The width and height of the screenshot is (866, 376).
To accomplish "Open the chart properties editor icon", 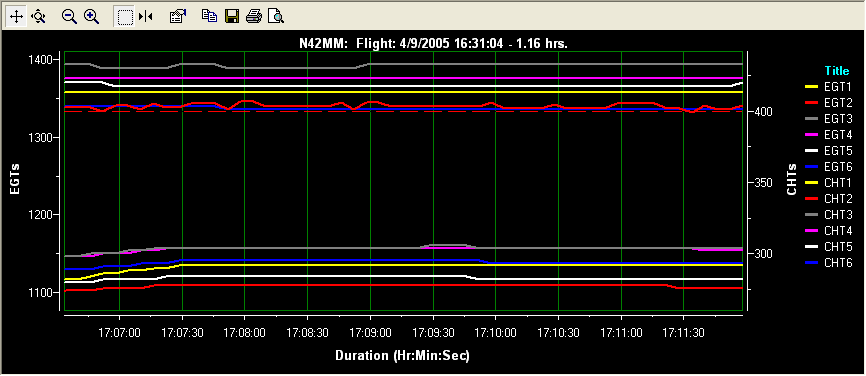I will pyautogui.click(x=177, y=17).
